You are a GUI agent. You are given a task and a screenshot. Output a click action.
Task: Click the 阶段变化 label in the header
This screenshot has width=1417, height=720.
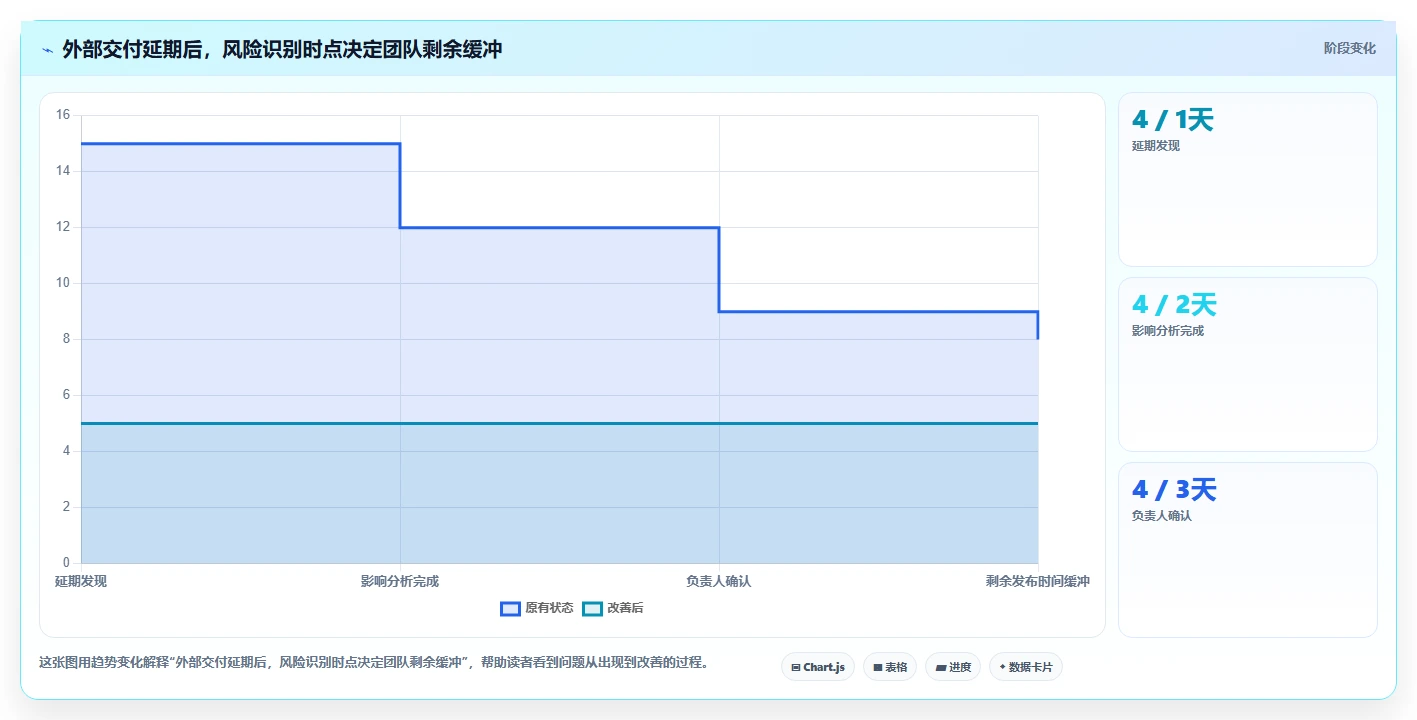pyautogui.click(x=1349, y=49)
